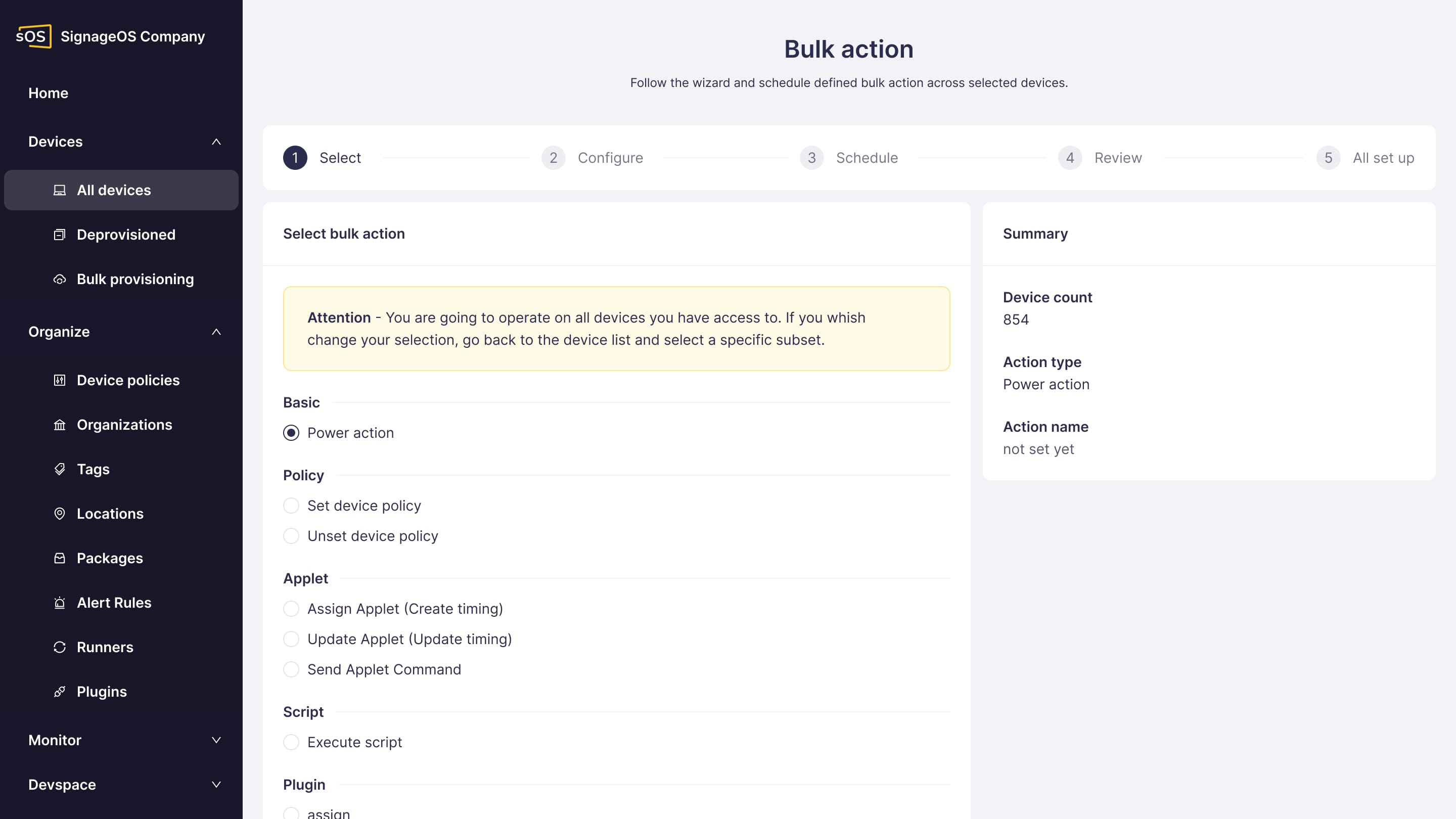Click the Plugins plug icon
Viewport: 1456px width, 819px height.
(59, 692)
